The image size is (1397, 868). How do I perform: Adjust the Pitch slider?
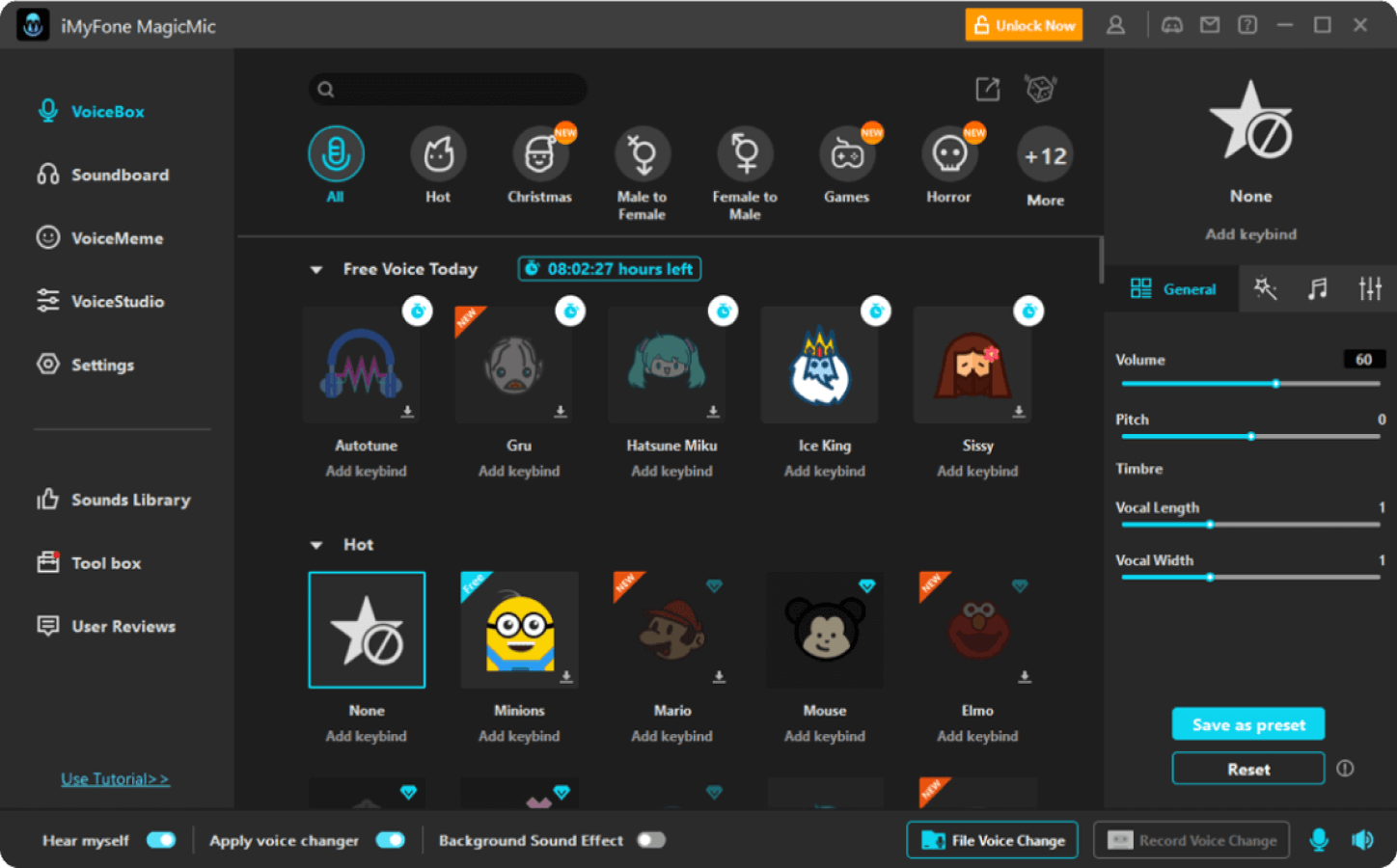click(x=1251, y=437)
